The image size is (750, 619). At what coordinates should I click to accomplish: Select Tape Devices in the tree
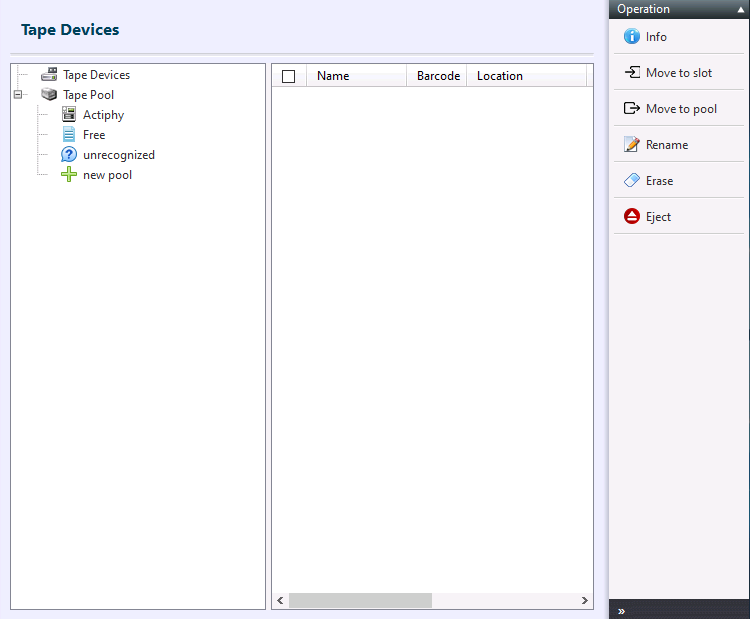coord(96,75)
